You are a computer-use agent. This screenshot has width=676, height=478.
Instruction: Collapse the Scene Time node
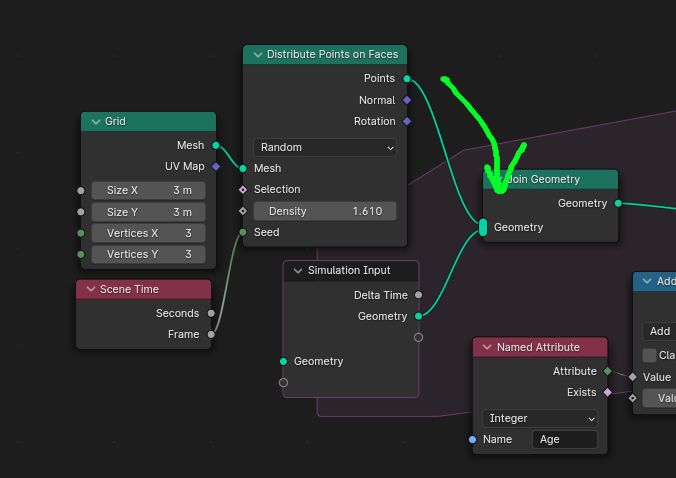coord(91,289)
